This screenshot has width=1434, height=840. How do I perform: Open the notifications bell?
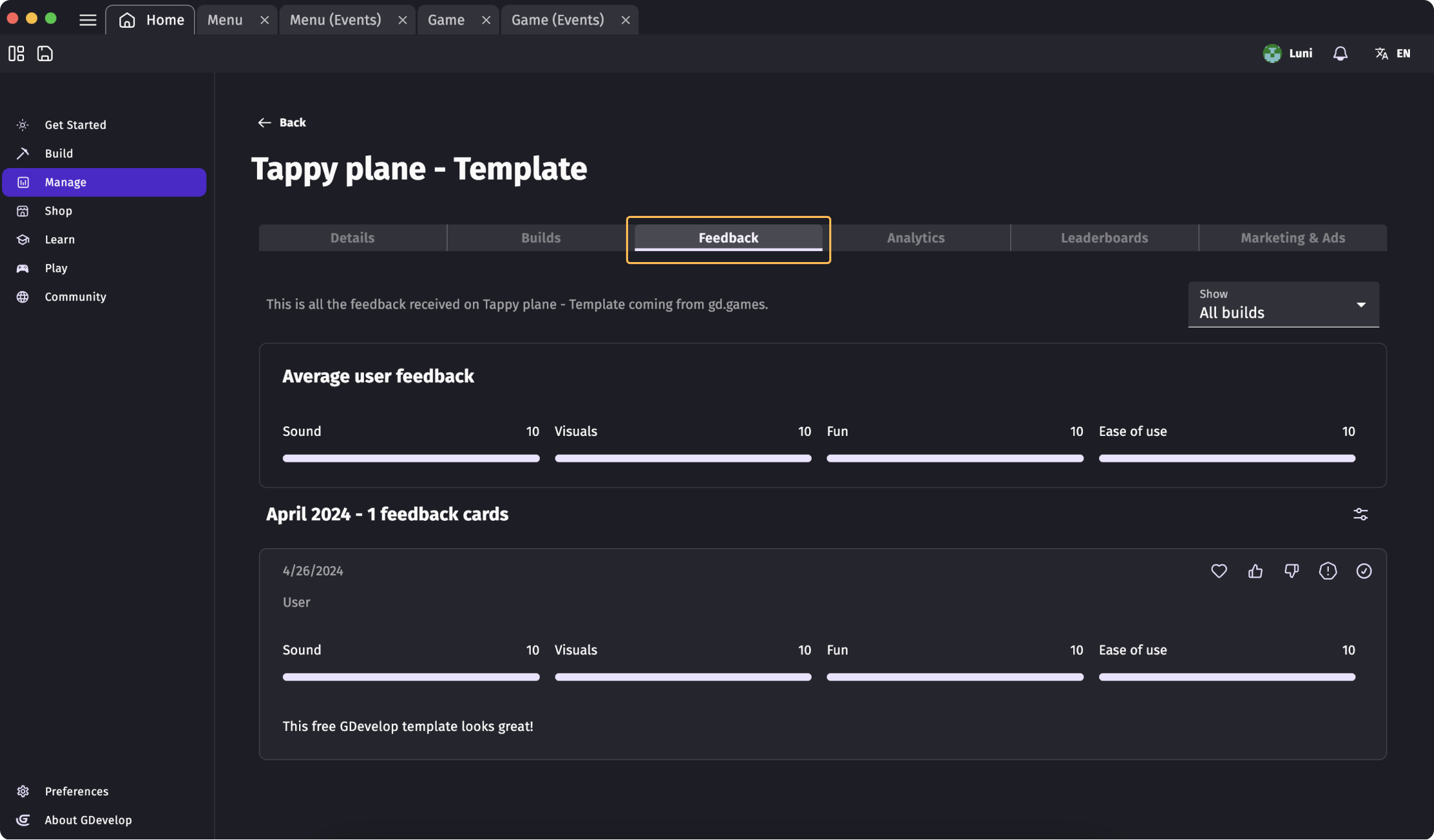1340,53
